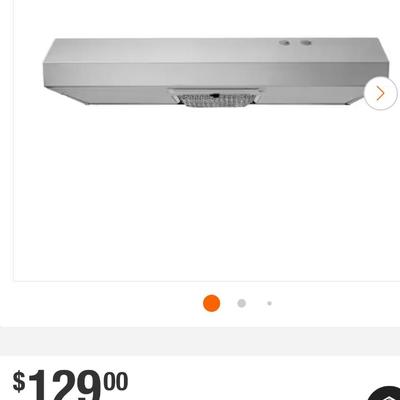
Task: Click the gray divider band above price
Action: (x=200, y=341)
